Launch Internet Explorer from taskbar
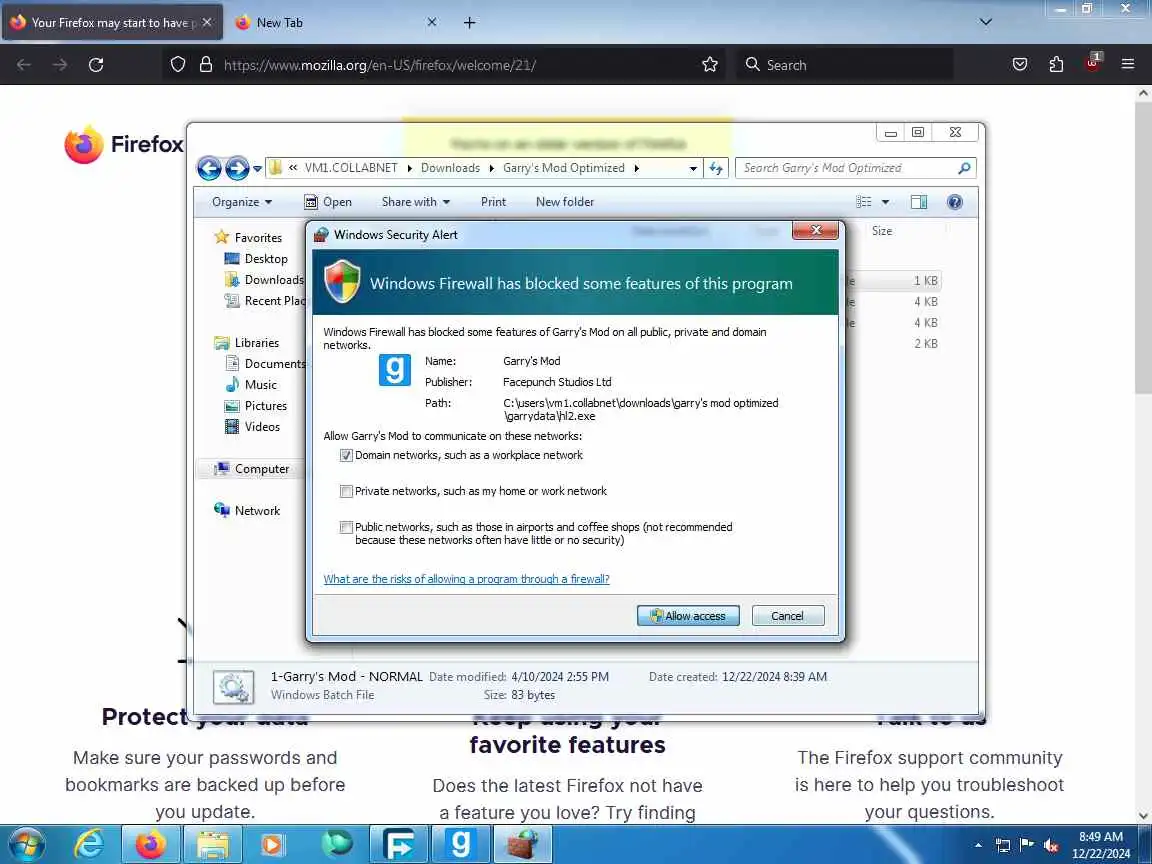Viewport: 1152px width, 864px height. coord(89,845)
